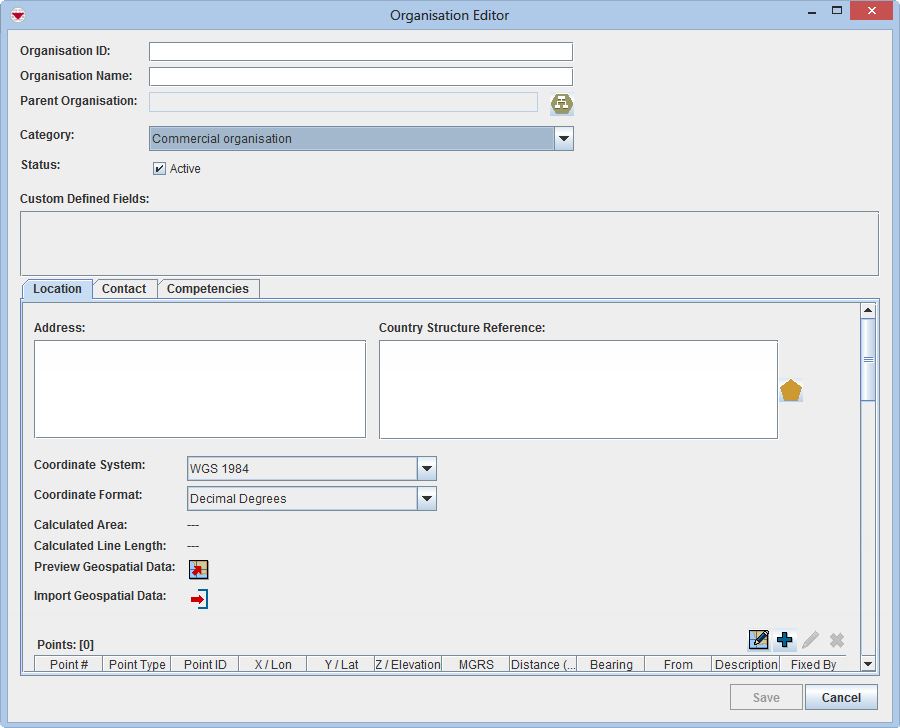Click the edit point pencil icon
Screen dimensions: 900x728
pyautogui.click(x=811, y=639)
